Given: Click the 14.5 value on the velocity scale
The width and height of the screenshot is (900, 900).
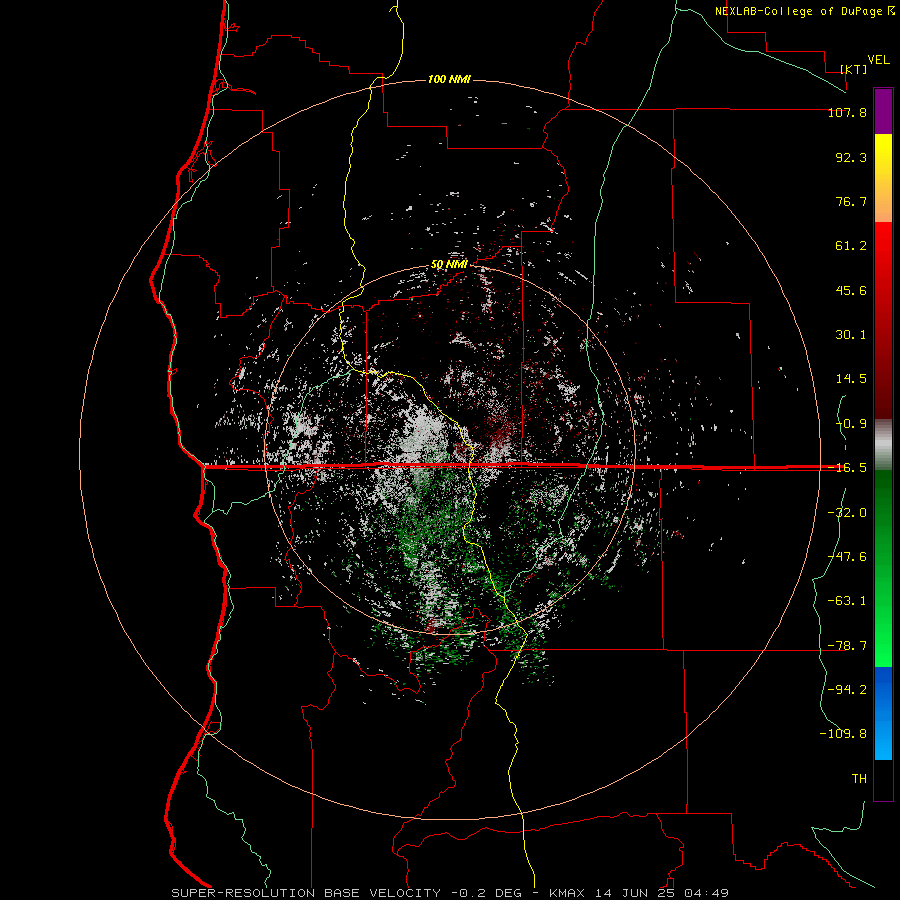Looking at the screenshot, I should point(851,379).
